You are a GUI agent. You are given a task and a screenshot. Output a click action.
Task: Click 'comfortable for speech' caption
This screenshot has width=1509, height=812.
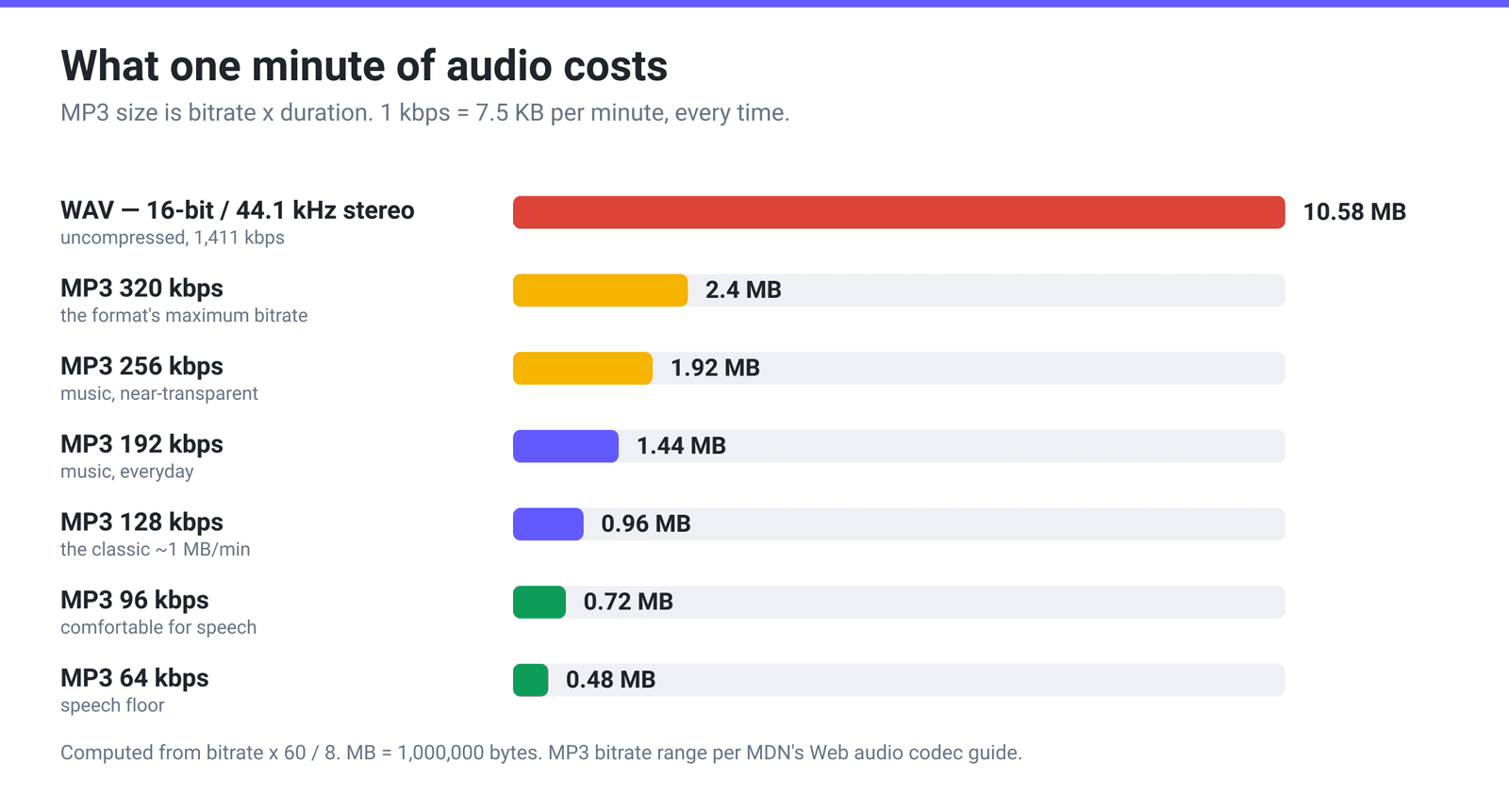point(158,628)
